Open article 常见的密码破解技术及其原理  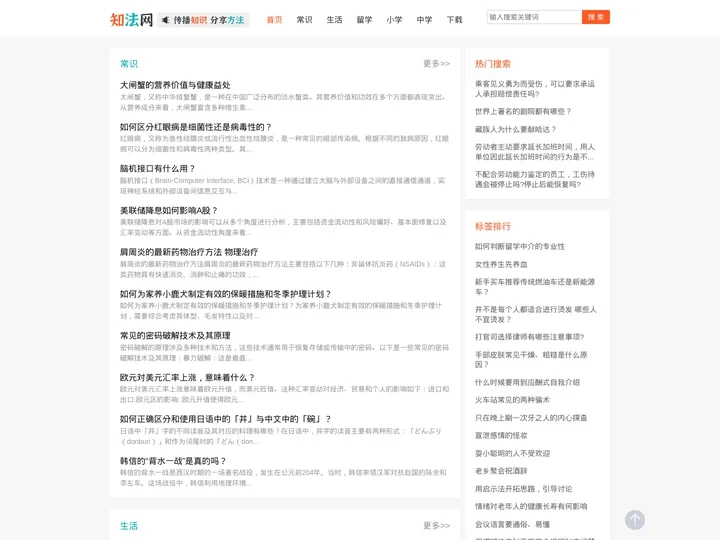click(175, 336)
